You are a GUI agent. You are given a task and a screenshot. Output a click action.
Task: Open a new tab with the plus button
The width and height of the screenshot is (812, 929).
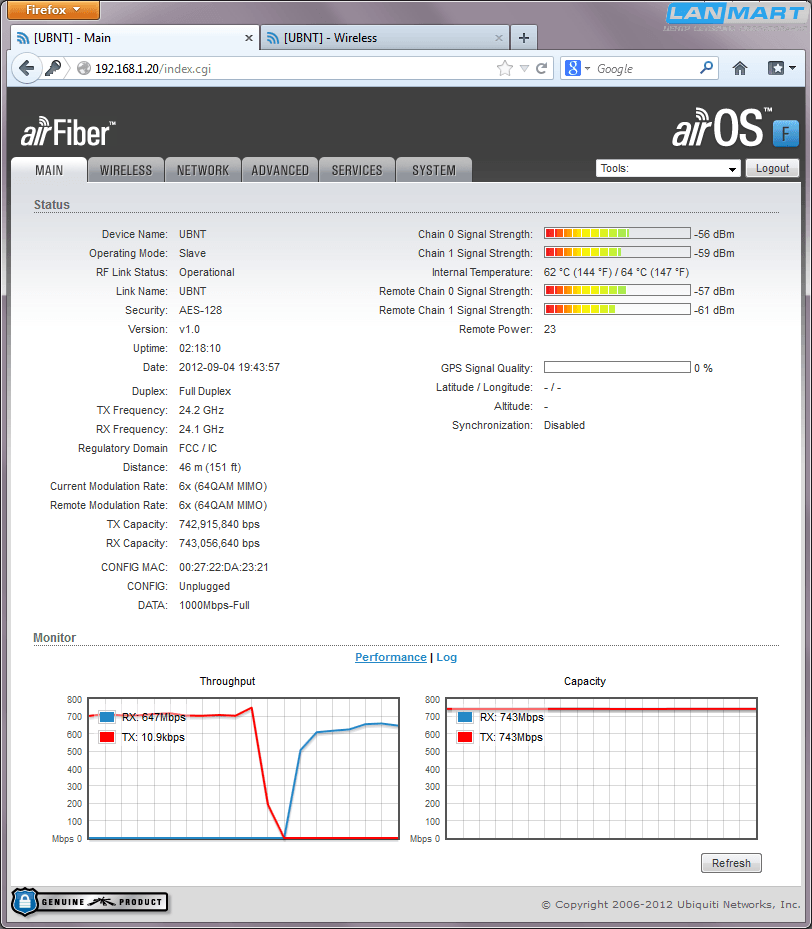tap(524, 38)
